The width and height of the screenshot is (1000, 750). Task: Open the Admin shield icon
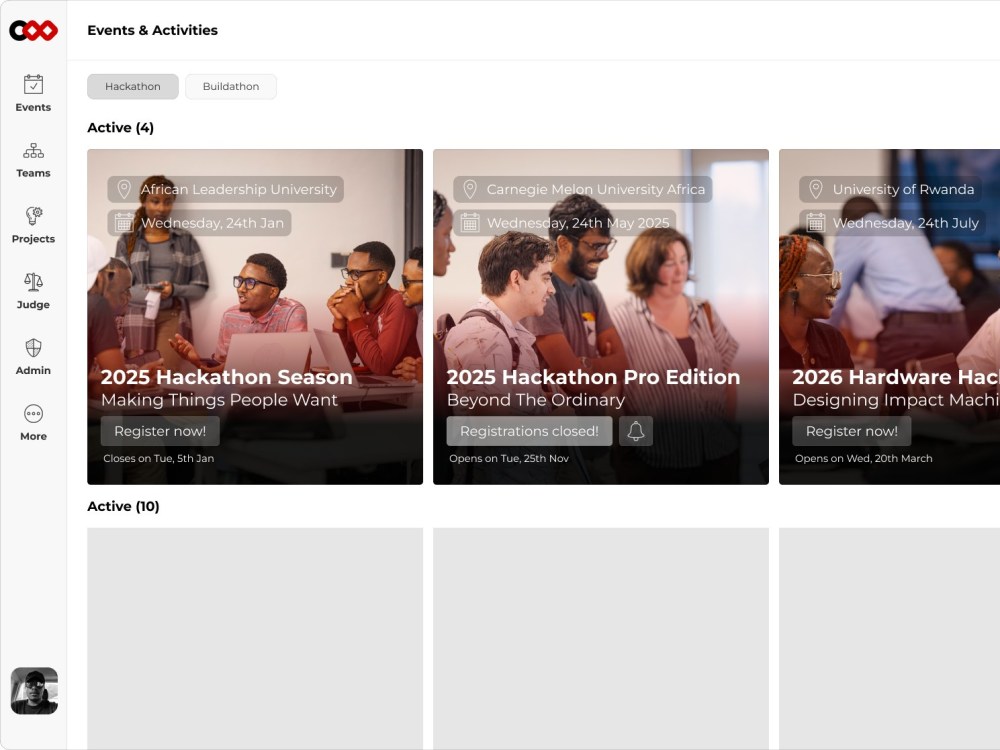33,348
